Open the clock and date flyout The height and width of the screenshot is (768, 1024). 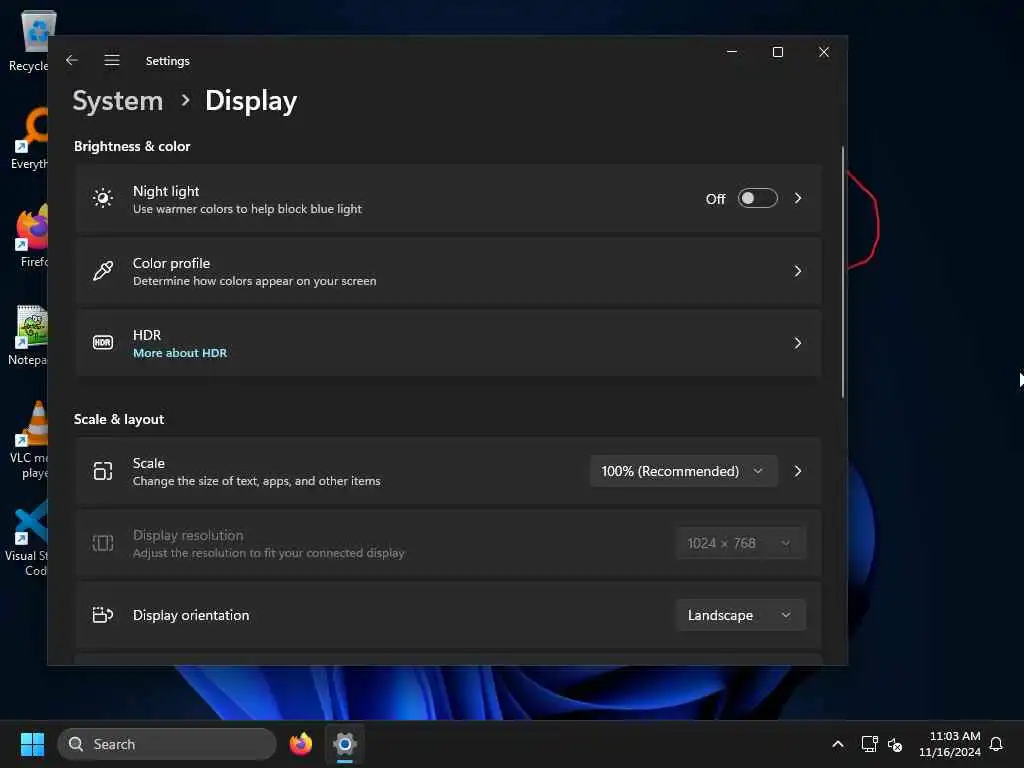[949, 744]
